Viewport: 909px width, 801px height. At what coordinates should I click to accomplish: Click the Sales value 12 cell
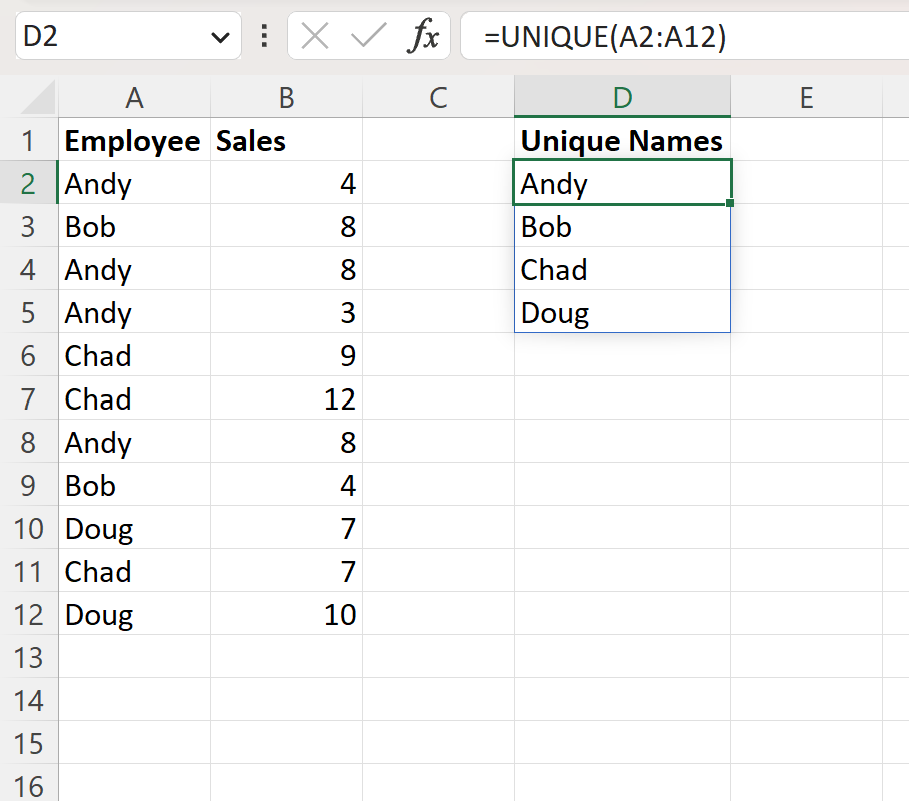click(286, 399)
